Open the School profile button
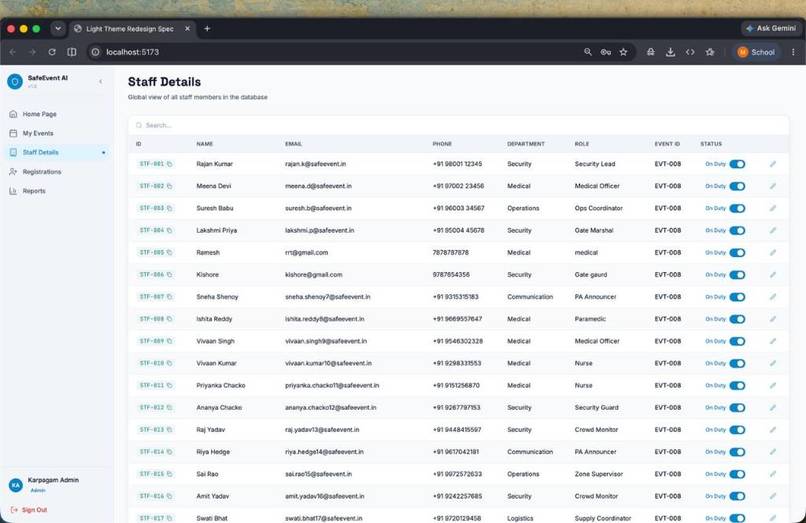 (756, 52)
